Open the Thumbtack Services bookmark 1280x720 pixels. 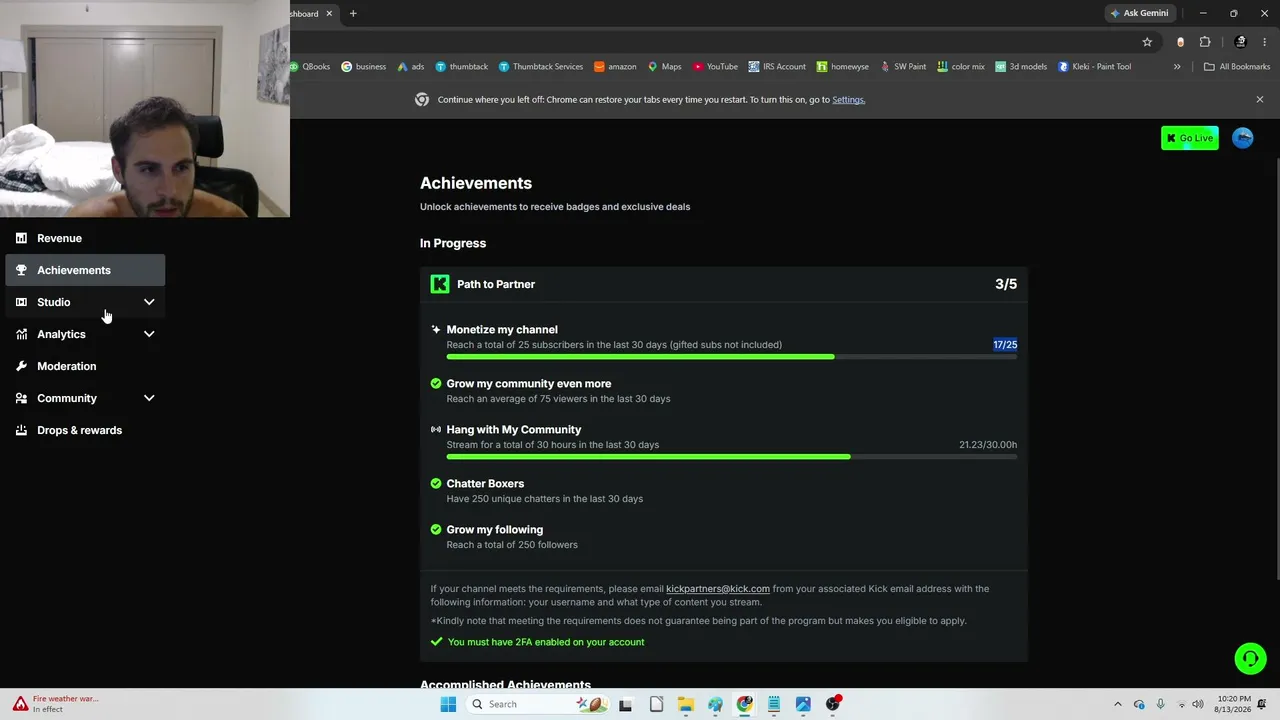point(541,67)
